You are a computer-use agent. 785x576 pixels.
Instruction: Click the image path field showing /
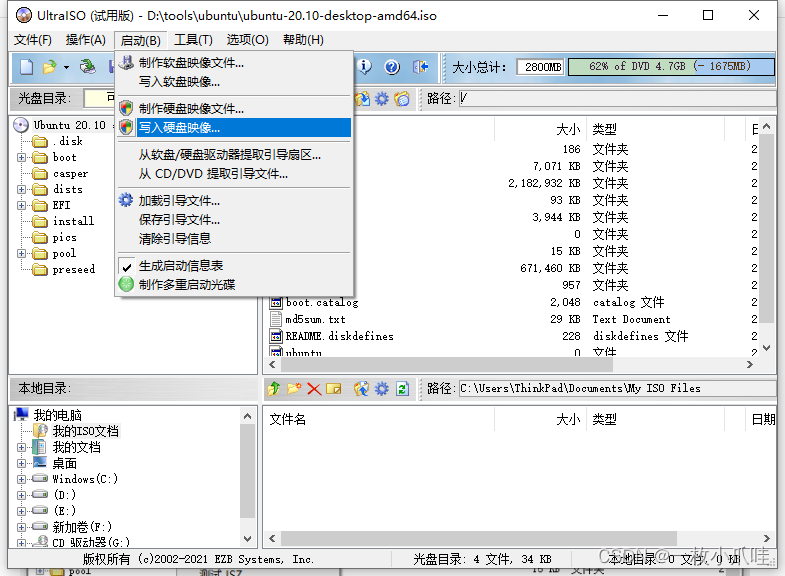(617, 99)
